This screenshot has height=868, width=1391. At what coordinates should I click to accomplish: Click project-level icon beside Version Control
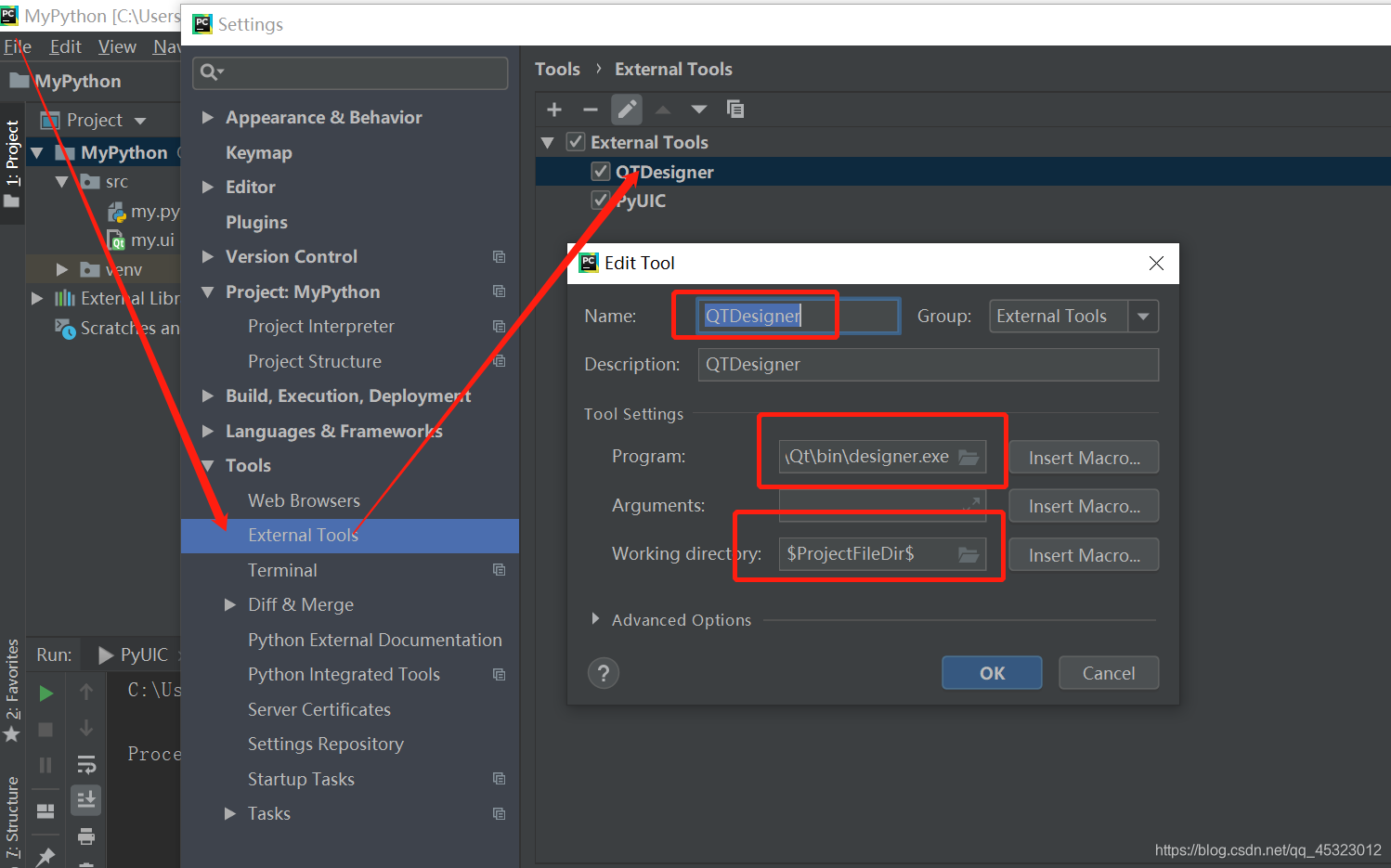499,256
